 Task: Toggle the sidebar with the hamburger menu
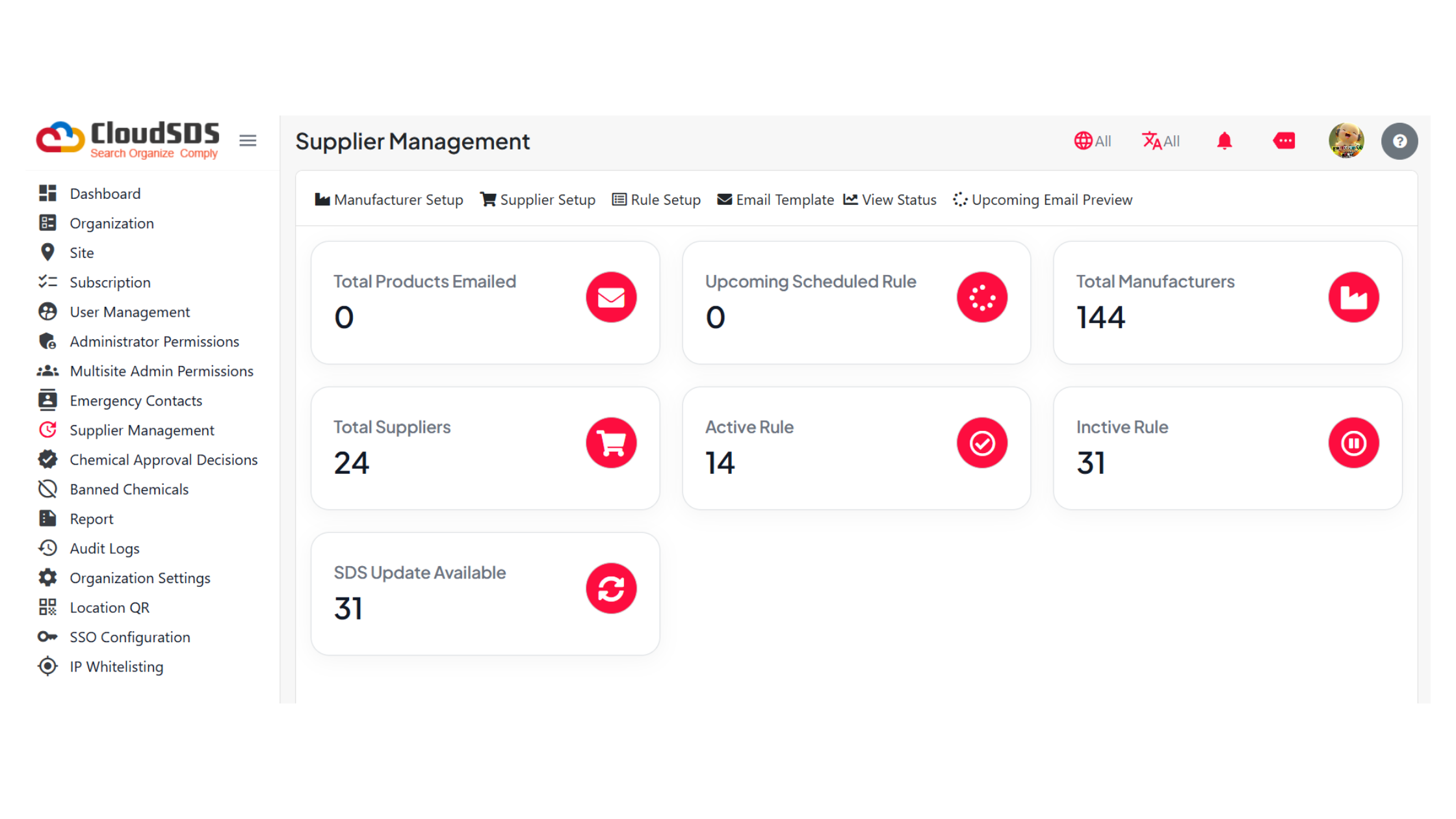[248, 140]
